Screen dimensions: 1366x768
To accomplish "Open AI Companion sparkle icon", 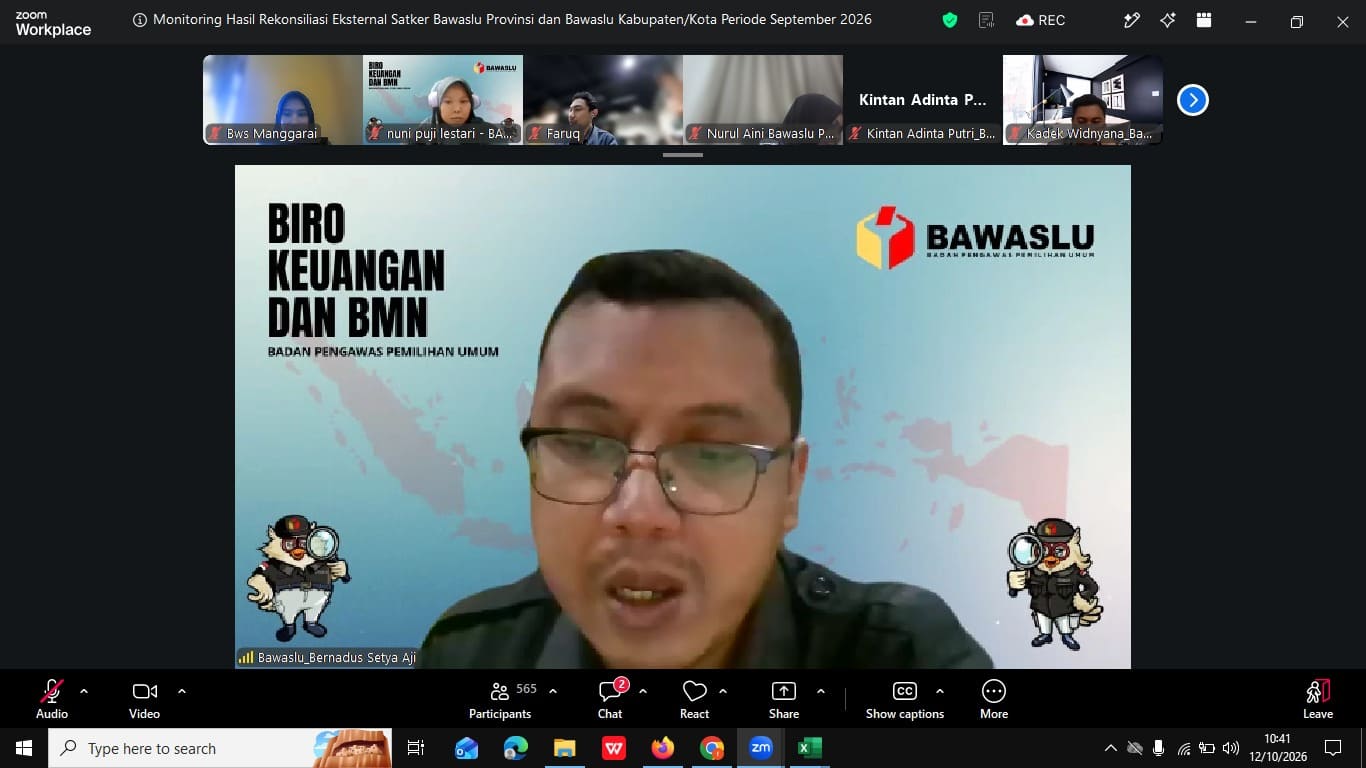I will coord(1168,20).
